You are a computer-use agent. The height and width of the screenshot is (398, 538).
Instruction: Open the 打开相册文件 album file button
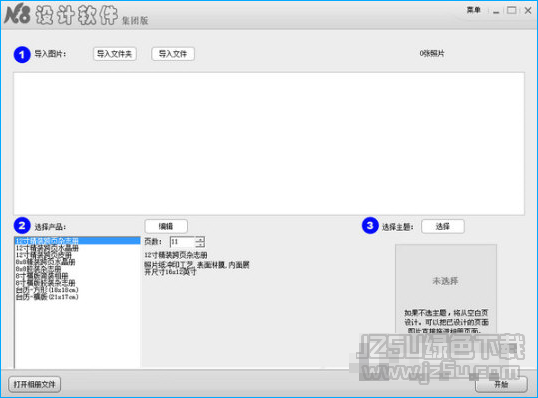(x=34, y=384)
